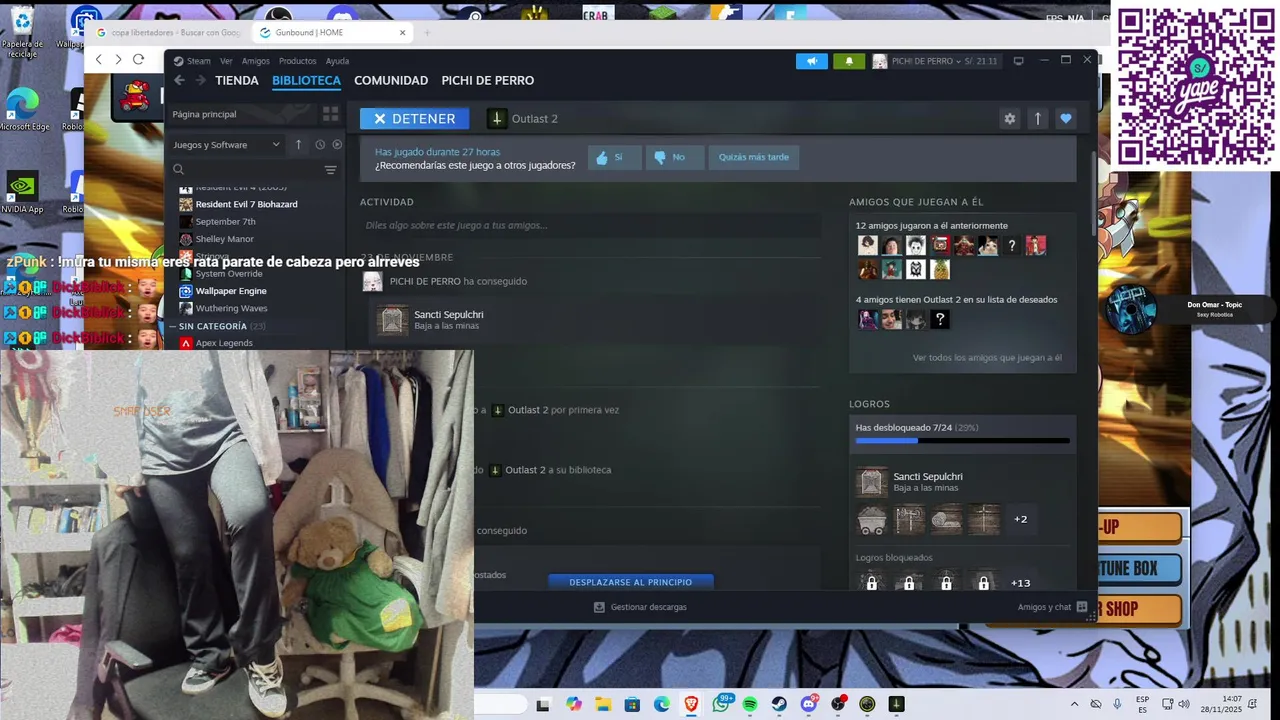
Task: Open Juegos y Software filter dropdown
Action: [227, 144]
